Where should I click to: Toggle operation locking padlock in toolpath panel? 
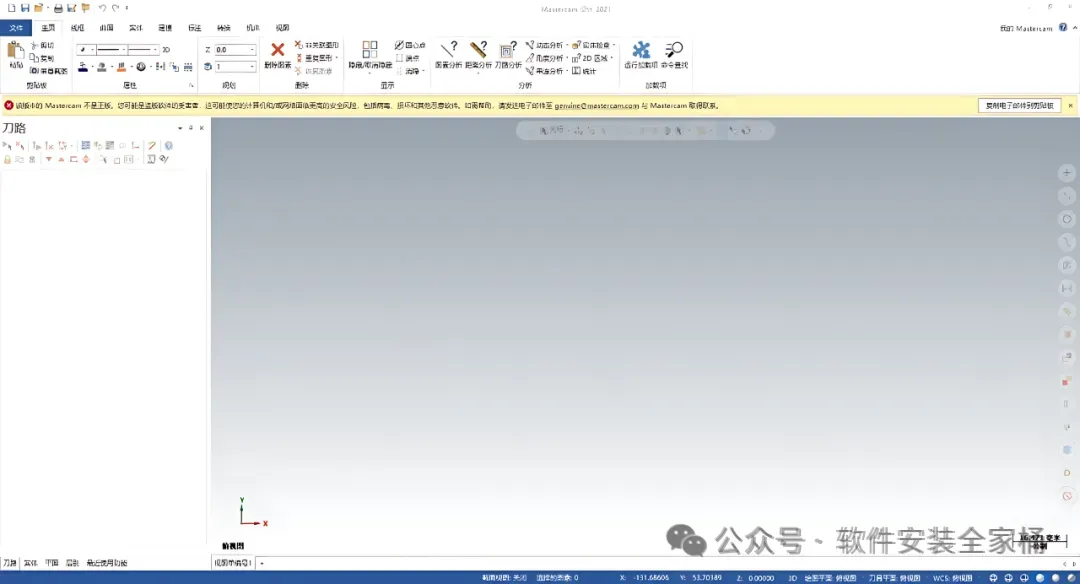coord(7,159)
